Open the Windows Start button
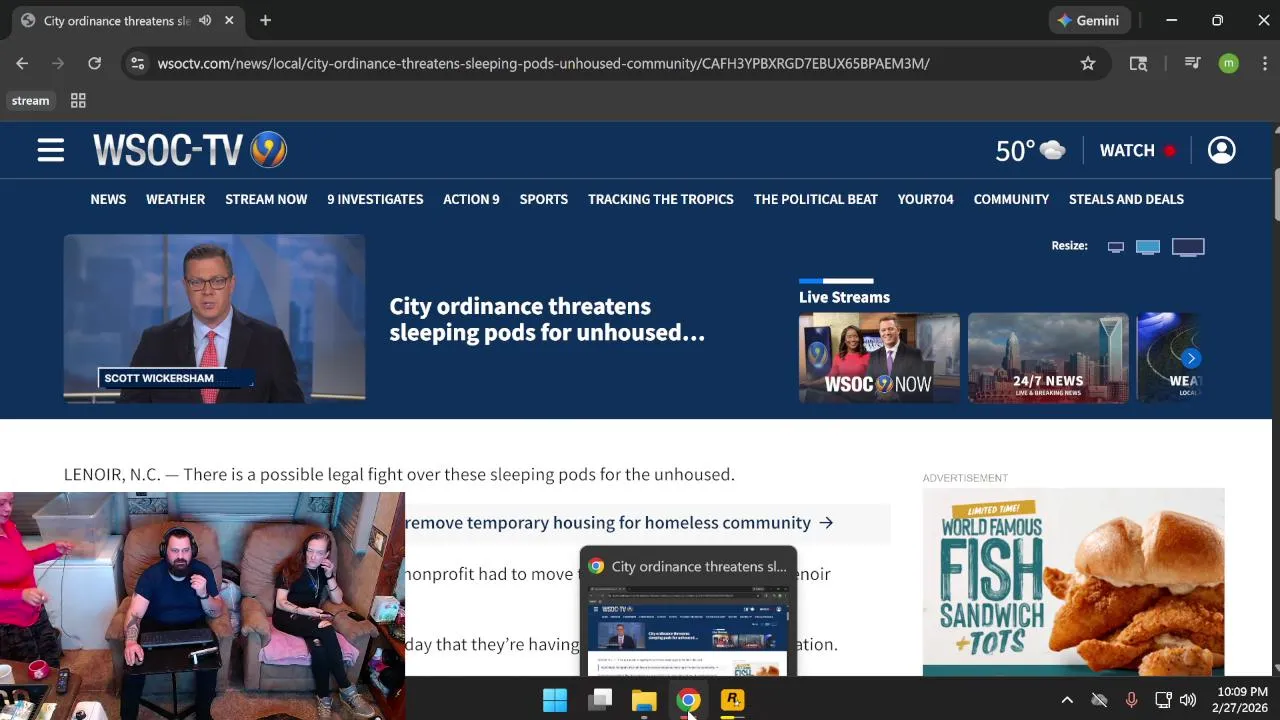Screen dimensions: 1280x720 click(555, 700)
